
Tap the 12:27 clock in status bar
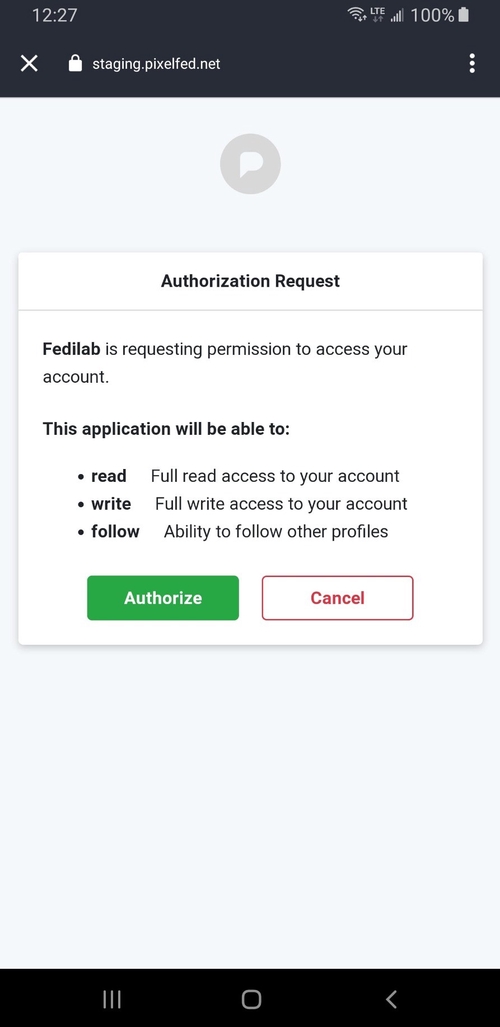(54, 15)
